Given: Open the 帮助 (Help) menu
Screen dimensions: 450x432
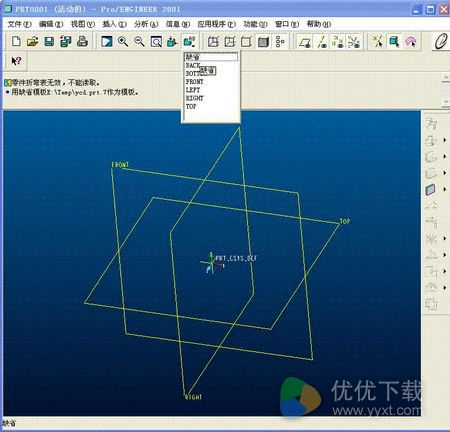Looking at the screenshot, I should pyautogui.click(x=318, y=24).
